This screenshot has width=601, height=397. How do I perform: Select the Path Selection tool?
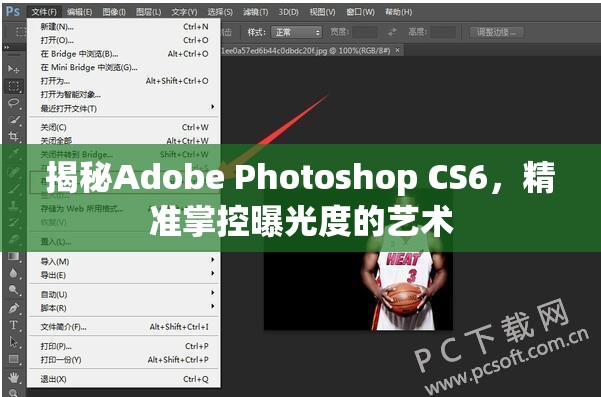point(13,342)
